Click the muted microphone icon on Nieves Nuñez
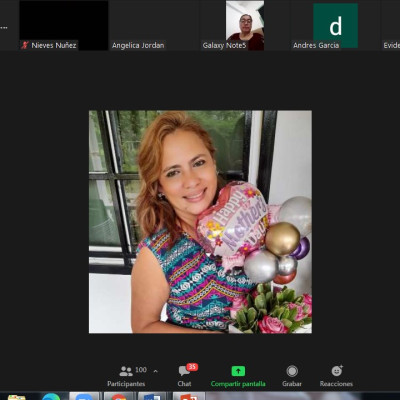 [25, 45]
